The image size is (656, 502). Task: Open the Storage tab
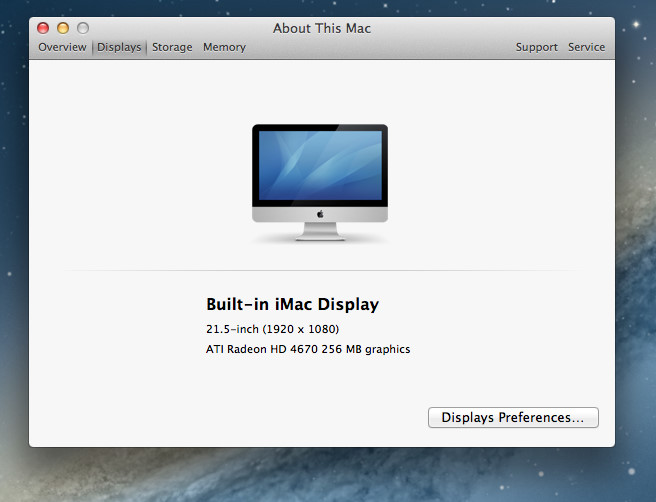click(172, 47)
